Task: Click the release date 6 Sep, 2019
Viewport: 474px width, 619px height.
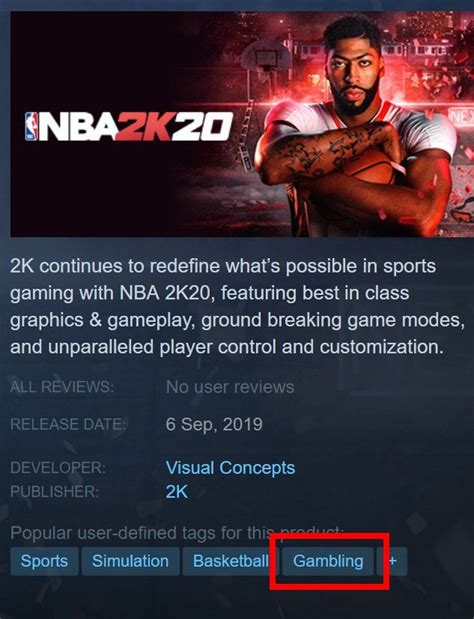Action: pos(214,424)
